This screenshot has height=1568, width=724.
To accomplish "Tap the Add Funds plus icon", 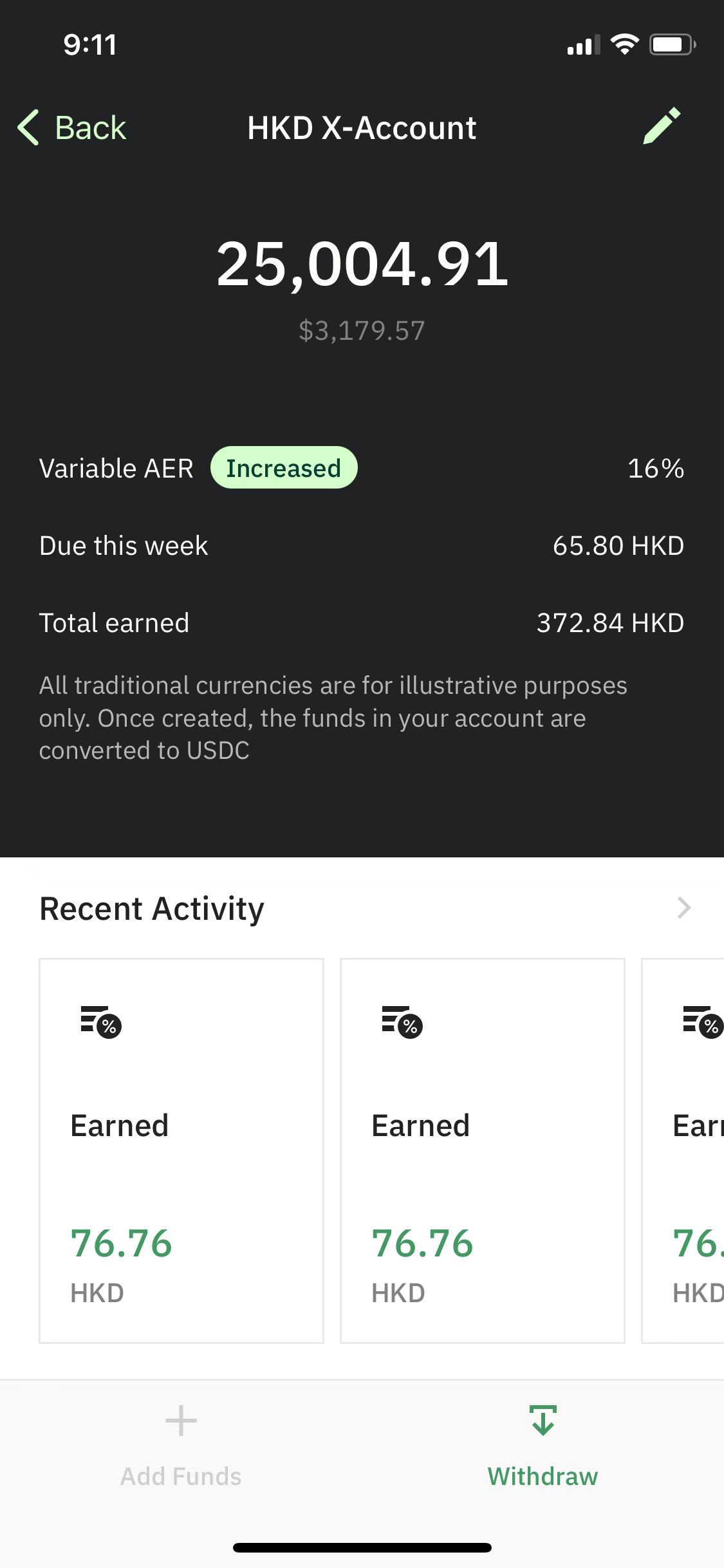I will pos(181,1421).
